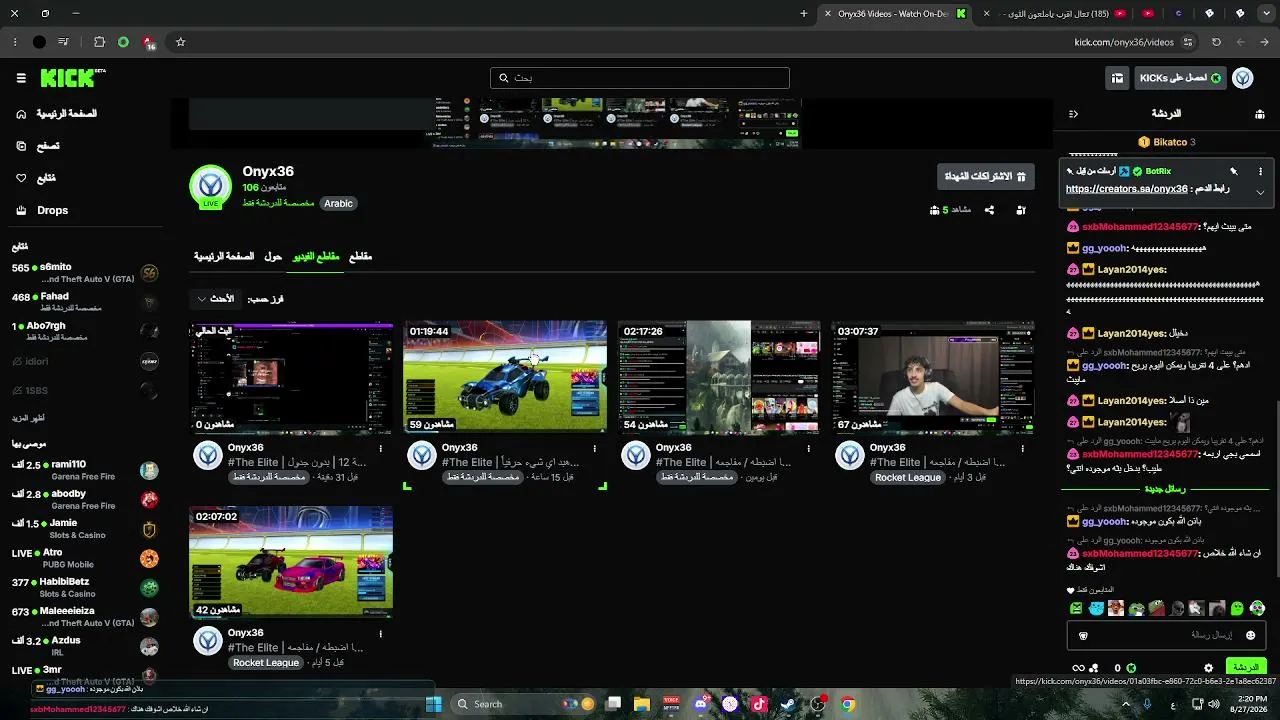This screenshot has width=1280, height=720.
Task: Open the shop box icon in Kick header
Action: 1117,78
